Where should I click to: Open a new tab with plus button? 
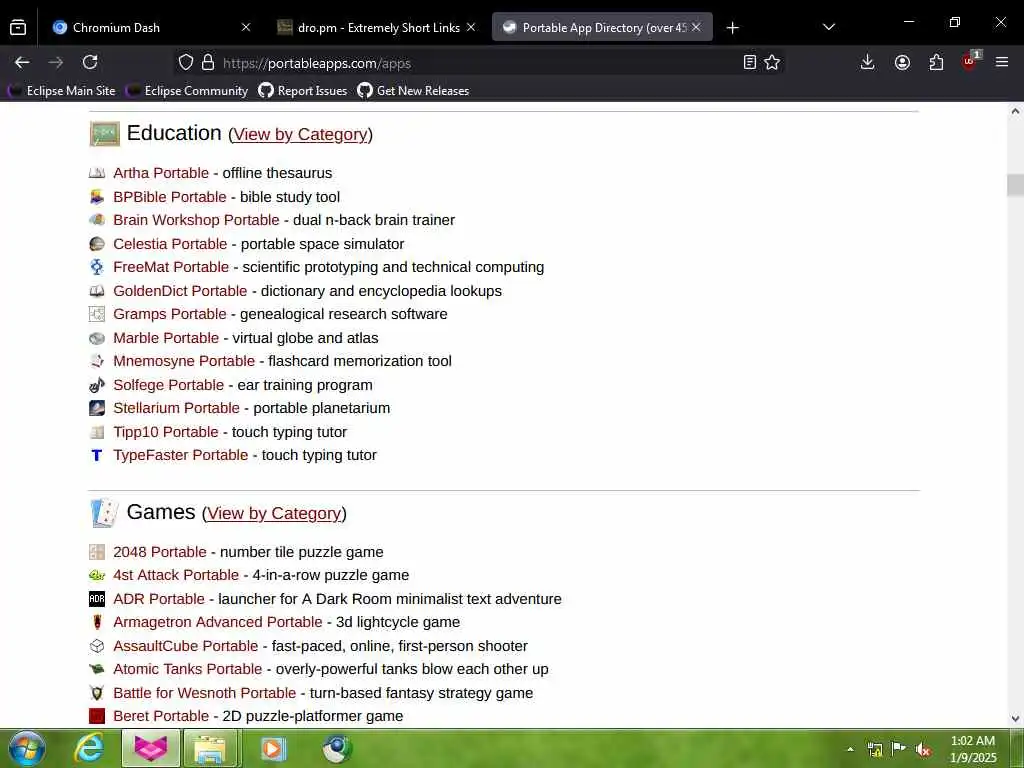(x=733, y=27)
